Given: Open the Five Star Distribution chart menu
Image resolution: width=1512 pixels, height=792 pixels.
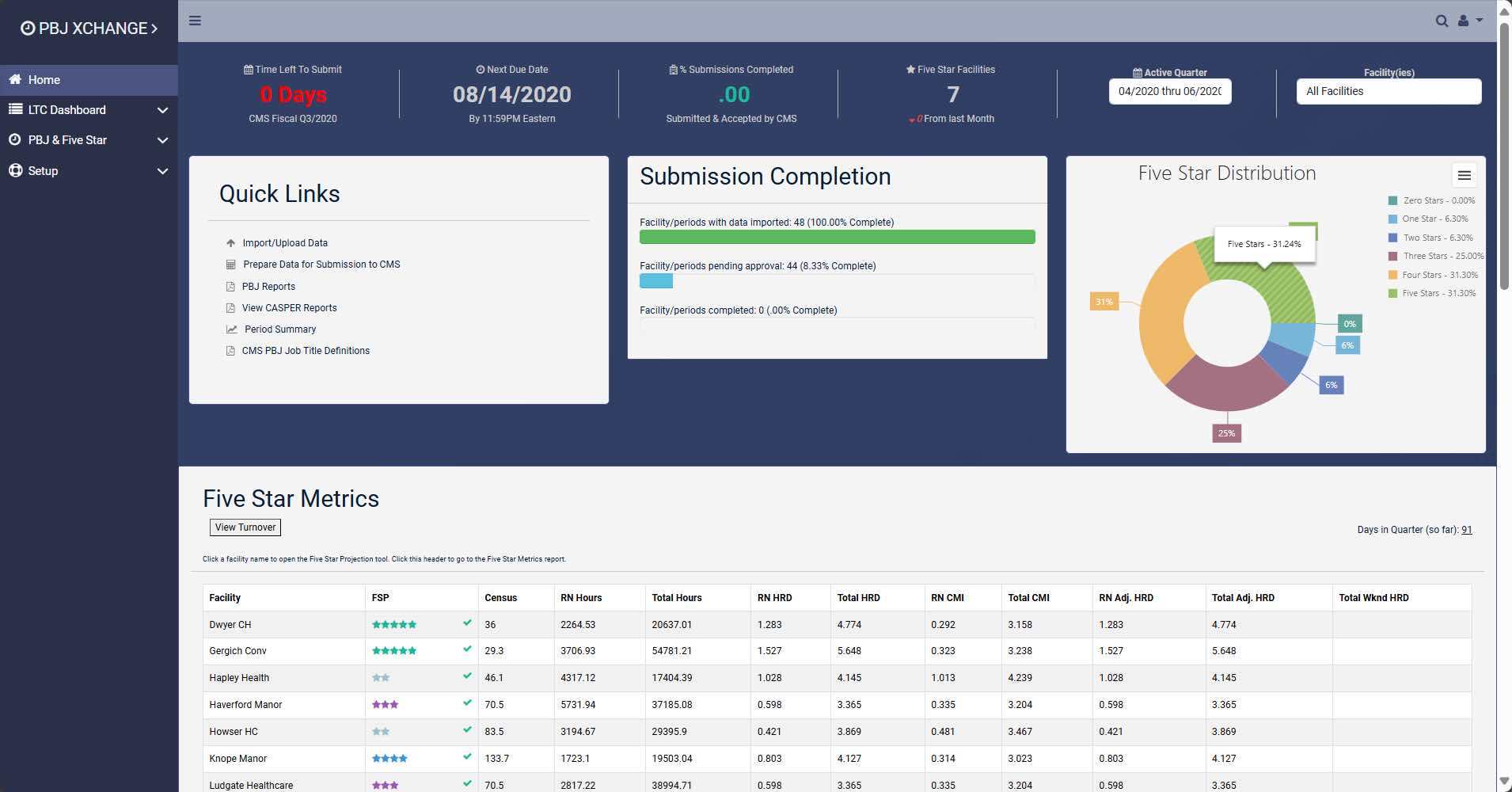Looking at the screenshot, I should click(x=1464, y=175).
